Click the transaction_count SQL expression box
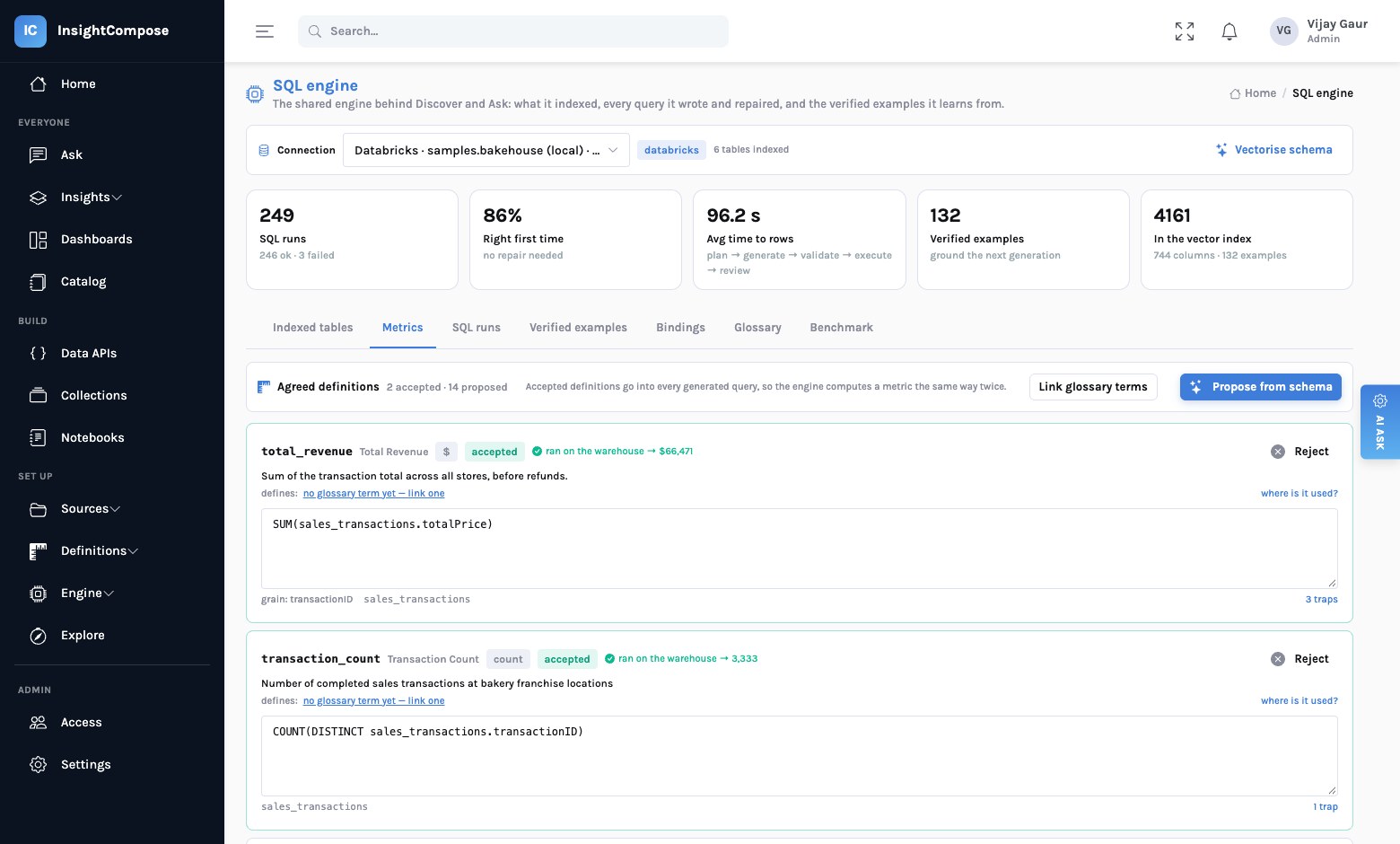The width and height of the screenshot is (1400, 844). (800, 756)
